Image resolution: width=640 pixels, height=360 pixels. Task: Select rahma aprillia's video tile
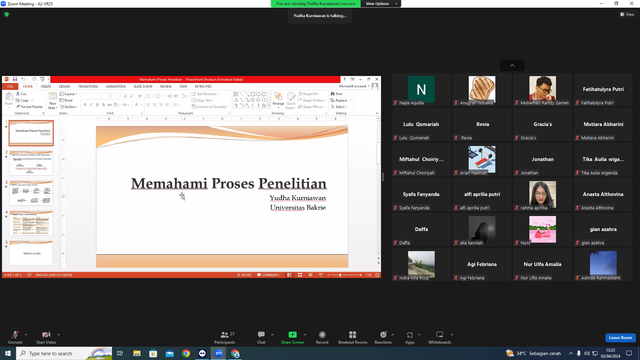pos(542,194)
